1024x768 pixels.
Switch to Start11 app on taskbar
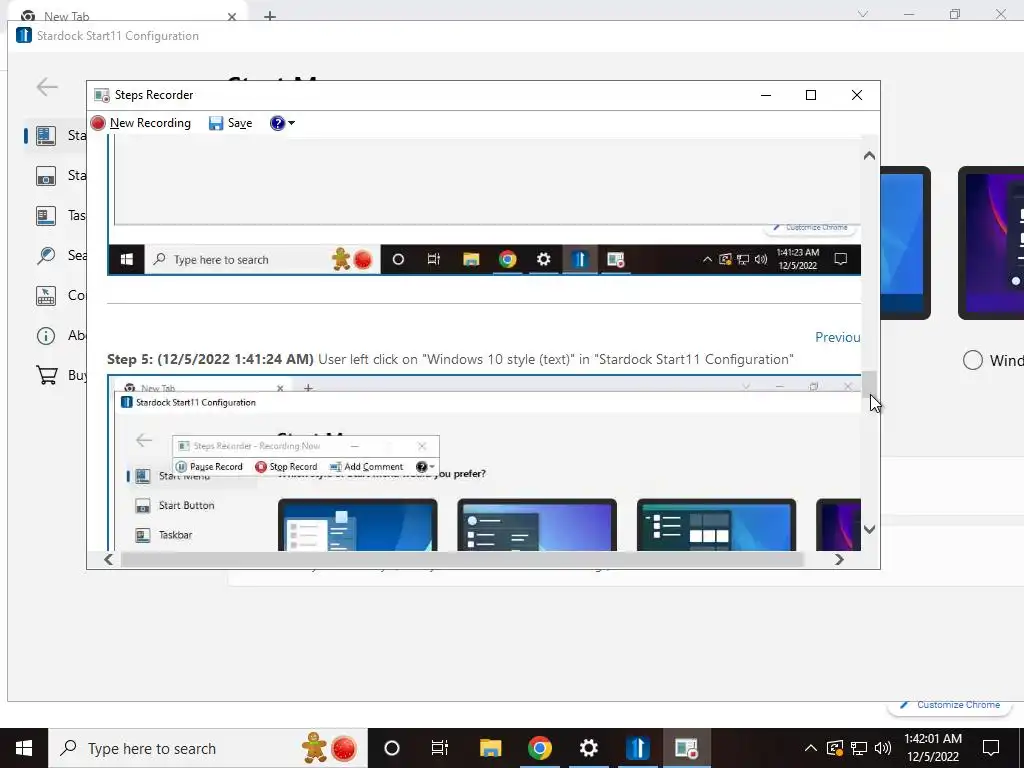[x=637, y=748]
